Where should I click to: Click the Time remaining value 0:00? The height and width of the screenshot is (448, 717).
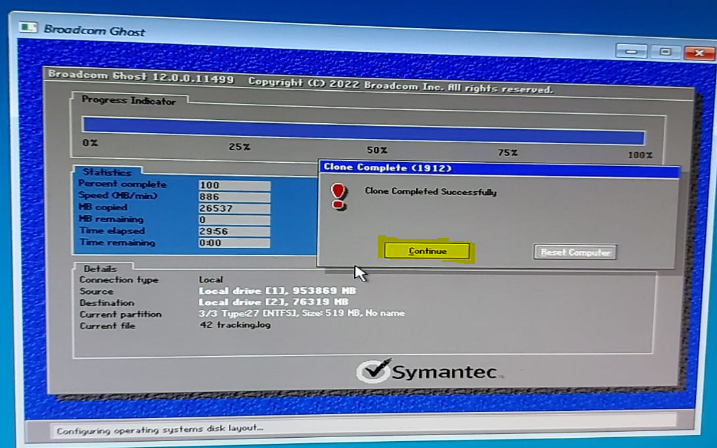click(234, 243)
